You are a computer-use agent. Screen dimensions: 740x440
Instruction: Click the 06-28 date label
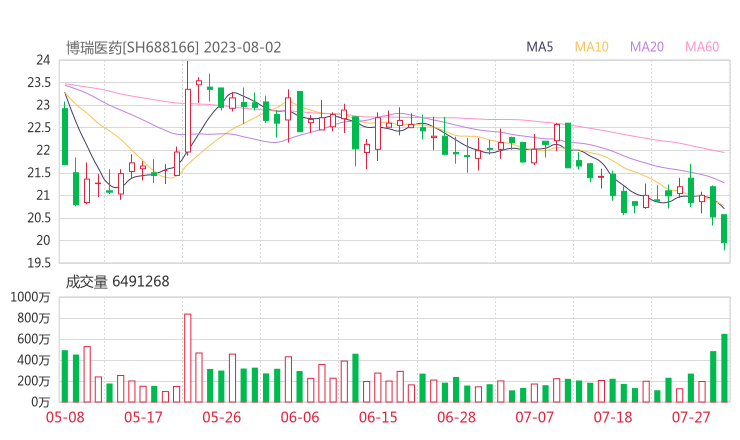point(456,417)
